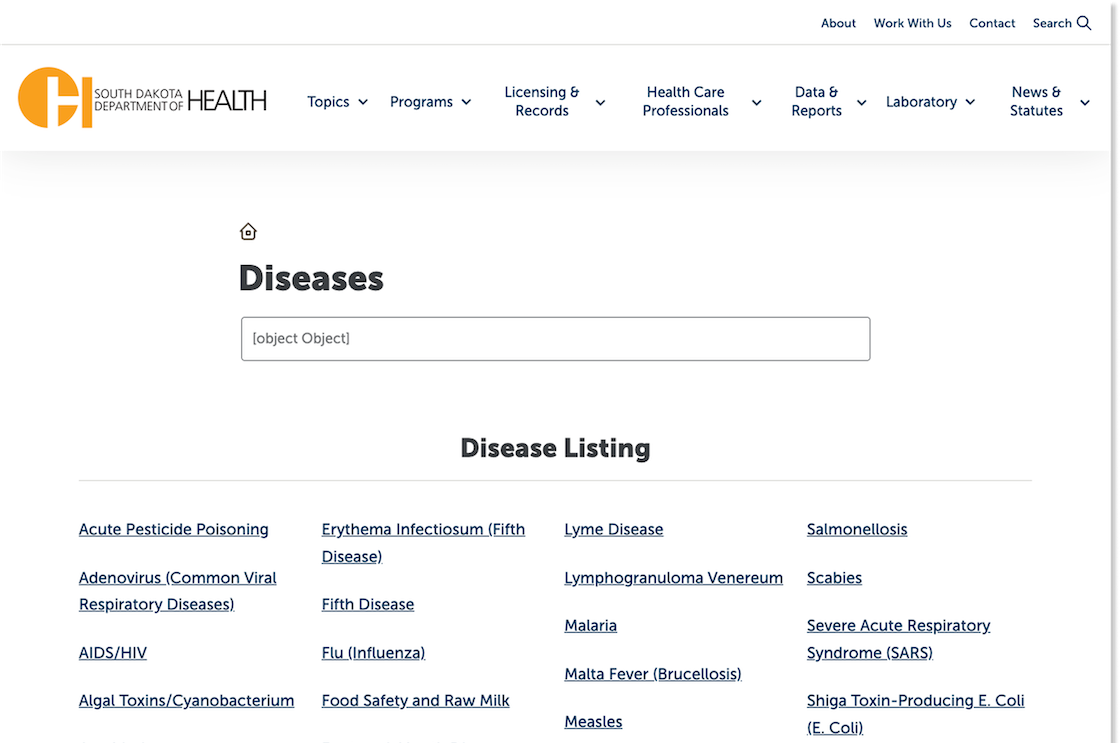Viewport: 1120px width, 743px height.
Task: Click the Disease Listing heading
Action: [556, 449]
